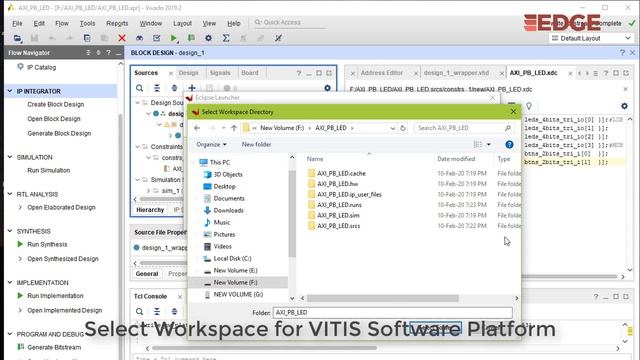Image resolution: width=640 pixels, height=360 pixels.
Task: Collapse the RTL ANALYSIS section
Action: click(10, 194)
